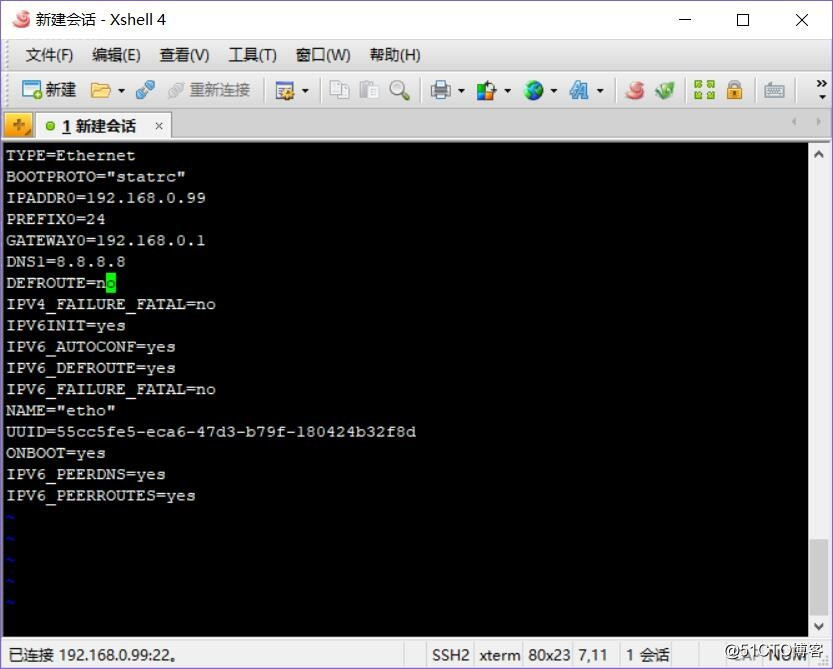Click the color scheme icon
This screenshot has height=669, width=833.
487,90
